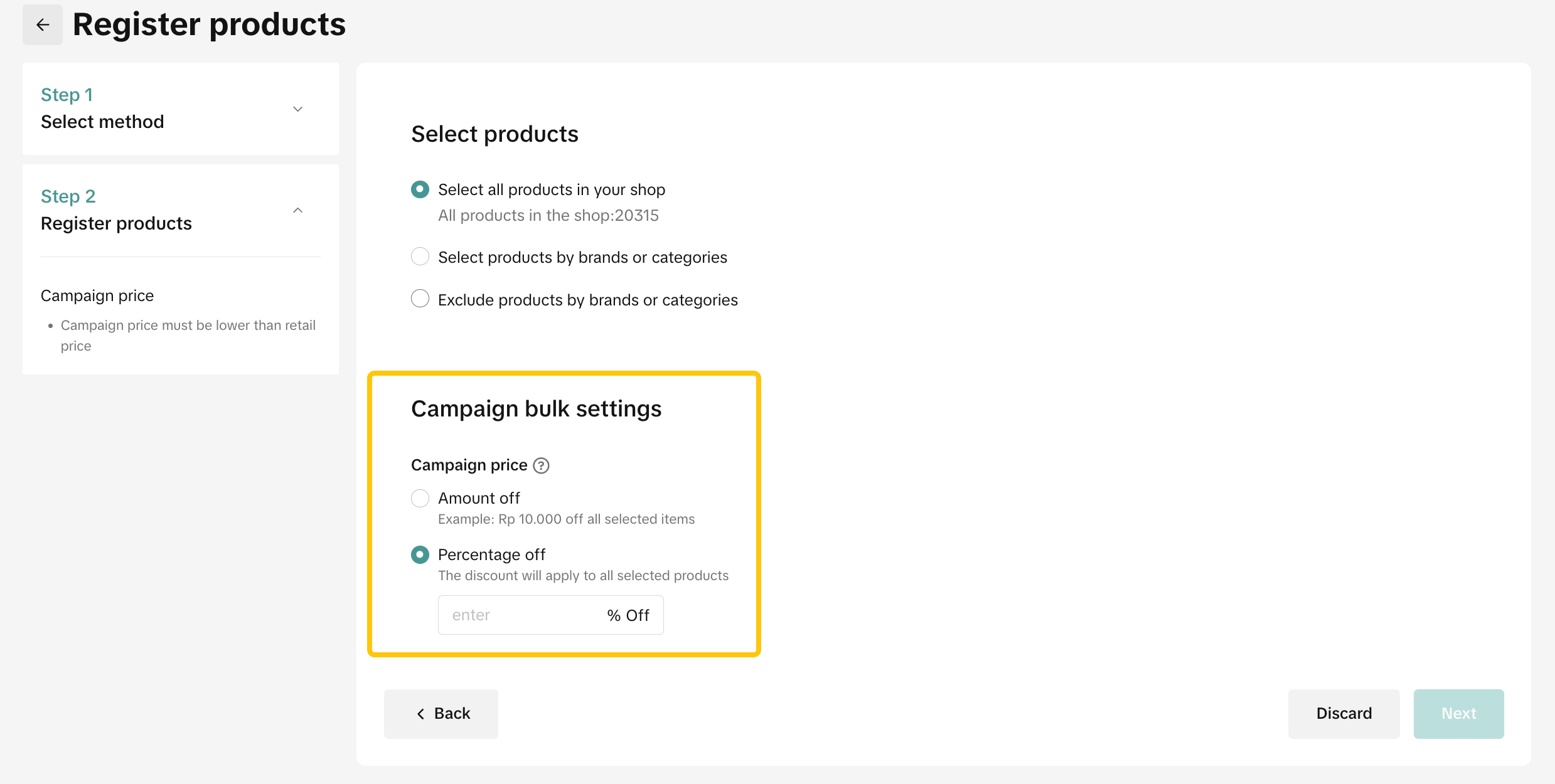Click the Select method step title

[102, 122]
